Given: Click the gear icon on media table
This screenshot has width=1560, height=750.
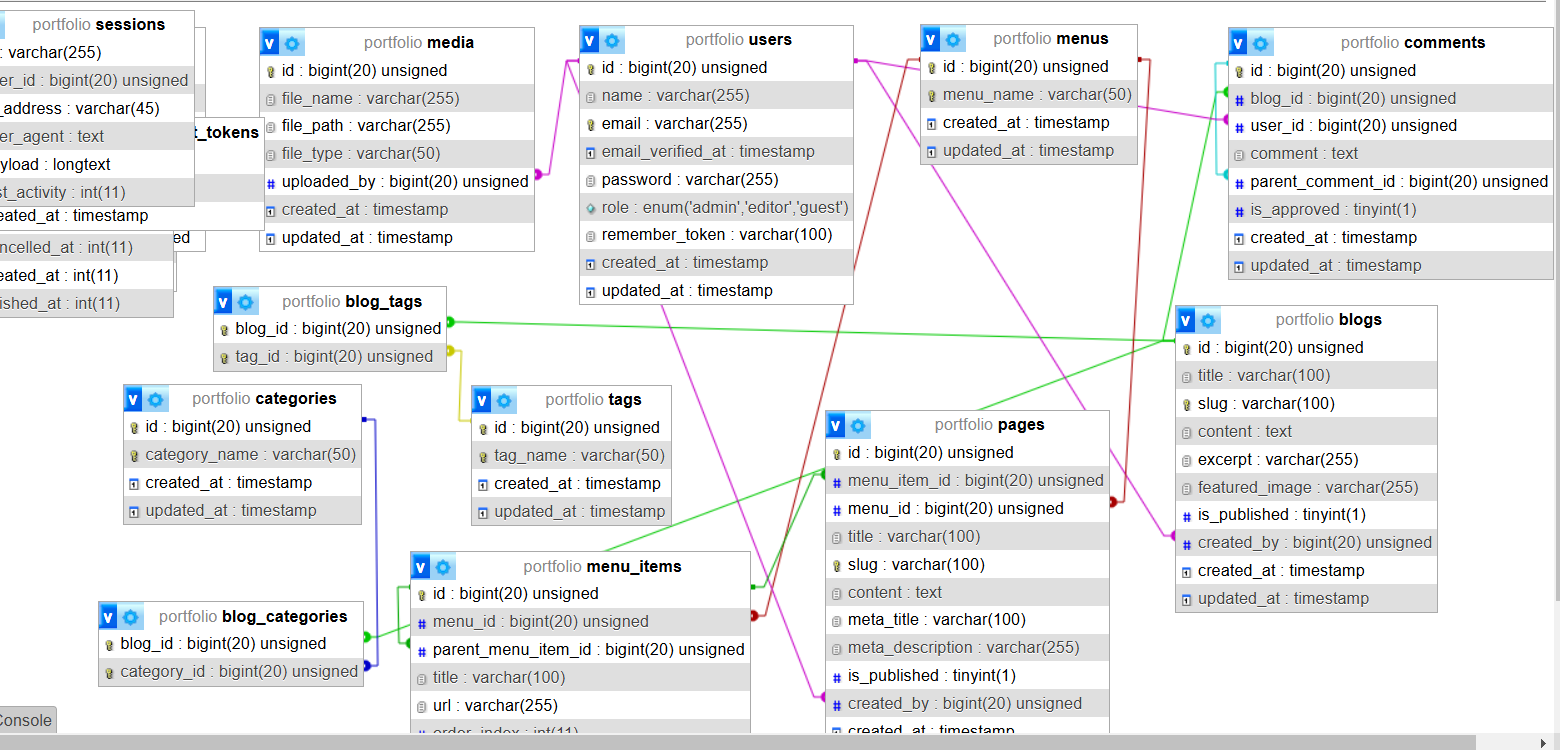Looking at the screenshot, I should [x=292, y=43].
